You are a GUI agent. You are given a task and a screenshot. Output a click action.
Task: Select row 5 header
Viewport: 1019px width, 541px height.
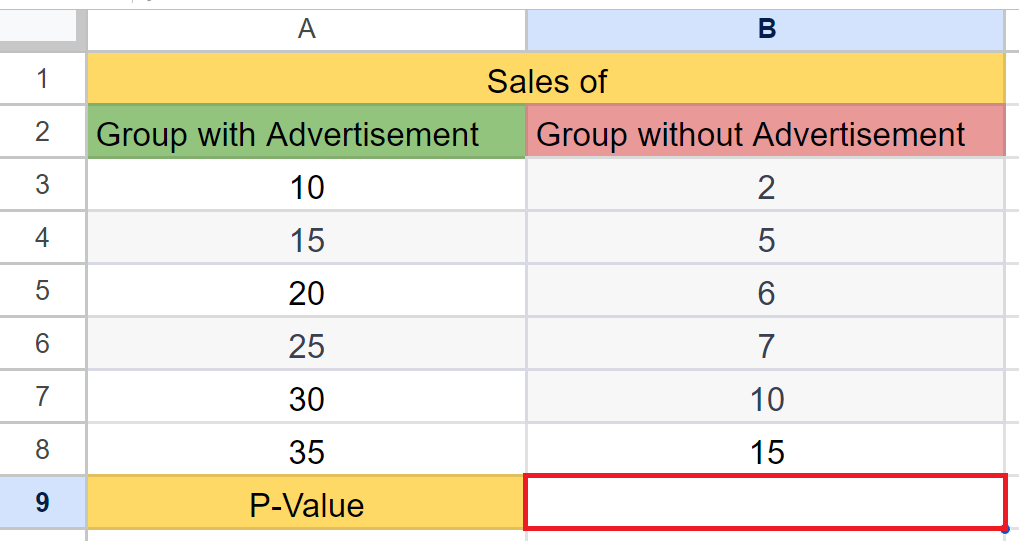[43, 290]
